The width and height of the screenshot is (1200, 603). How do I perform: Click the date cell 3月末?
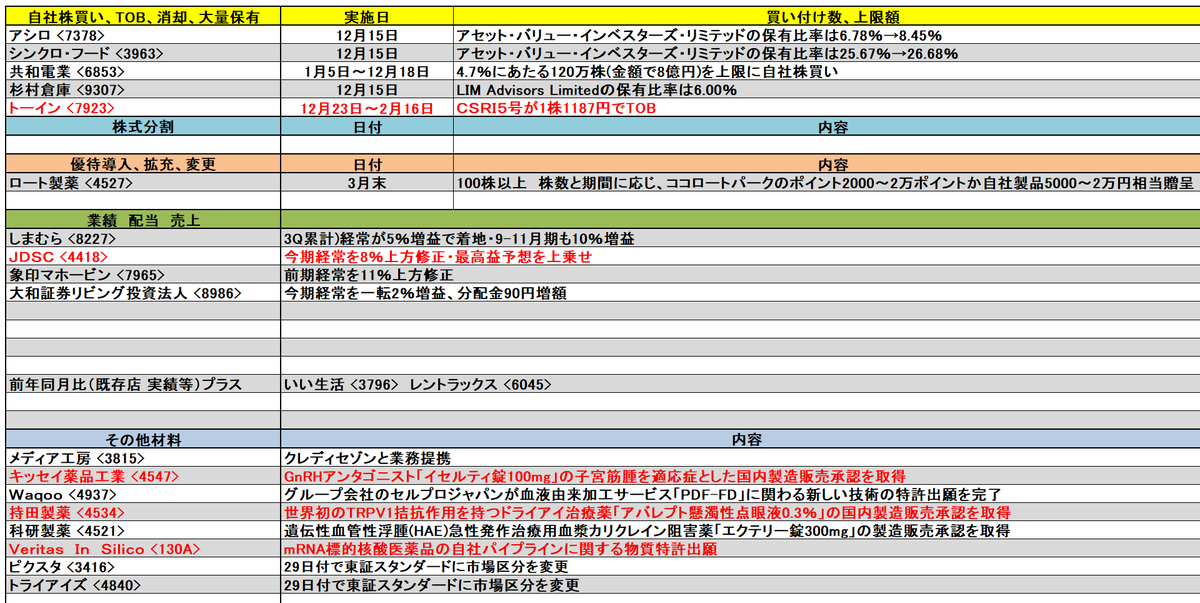(x=367, y=183)
